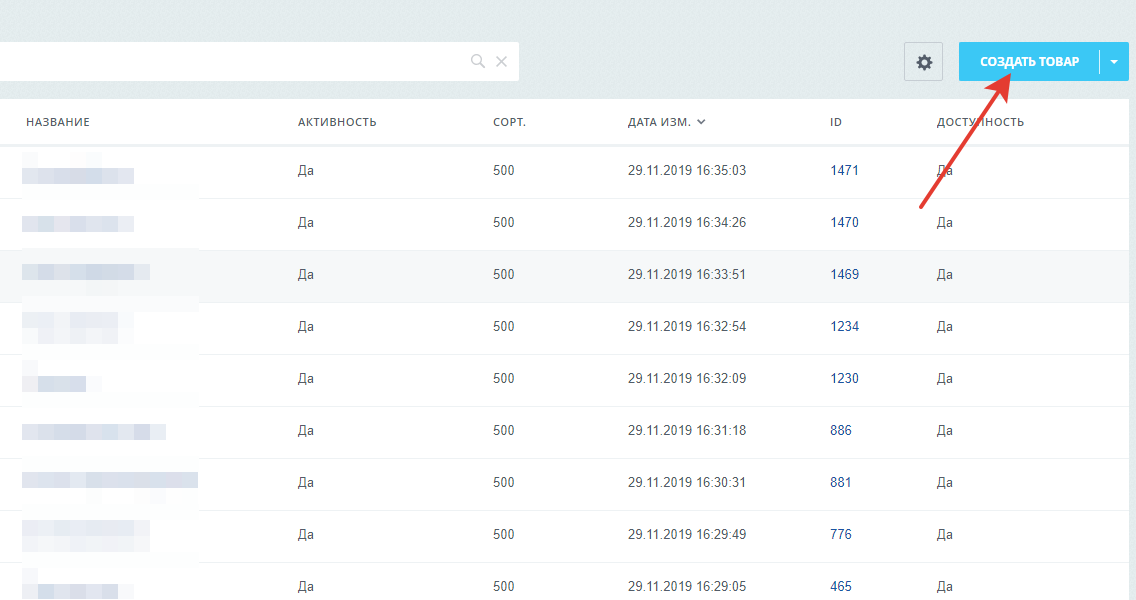This screenshot has height=600, width=1136.
Task: Select the date 29.11.2019 16:30:31
Action: [687, 483]
